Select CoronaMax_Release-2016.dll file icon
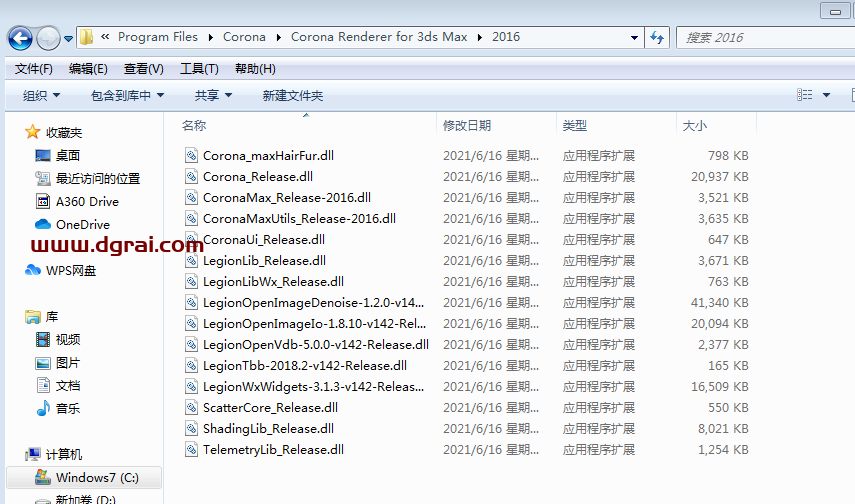This screenshot has height=504, width=855. (191, 197)
